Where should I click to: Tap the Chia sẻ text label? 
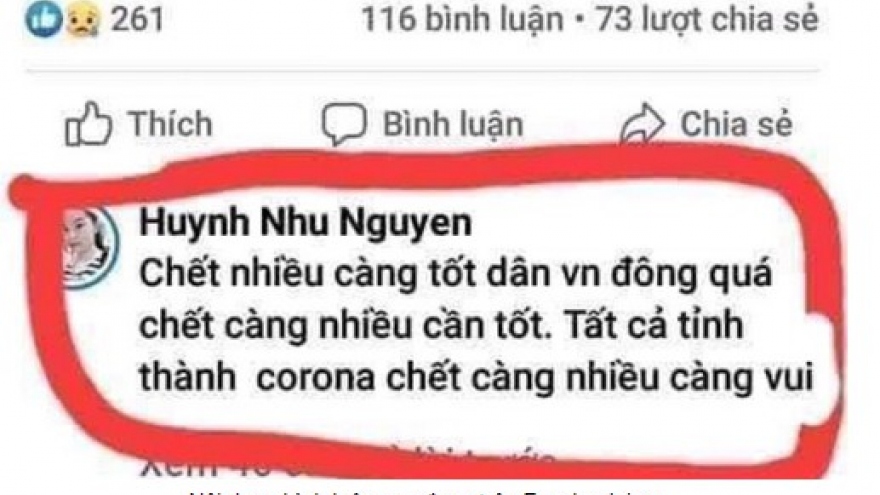click(x=736, y=124)
